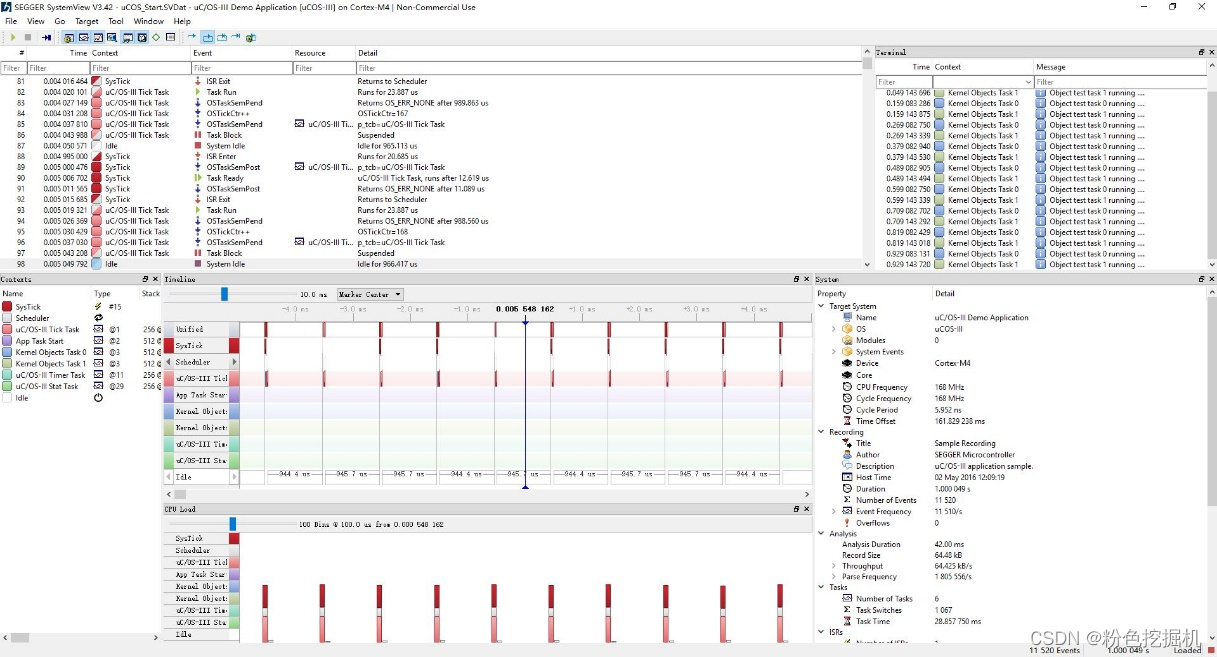Toggle the second highlighted window icon in the toolbar

(84, 37)
